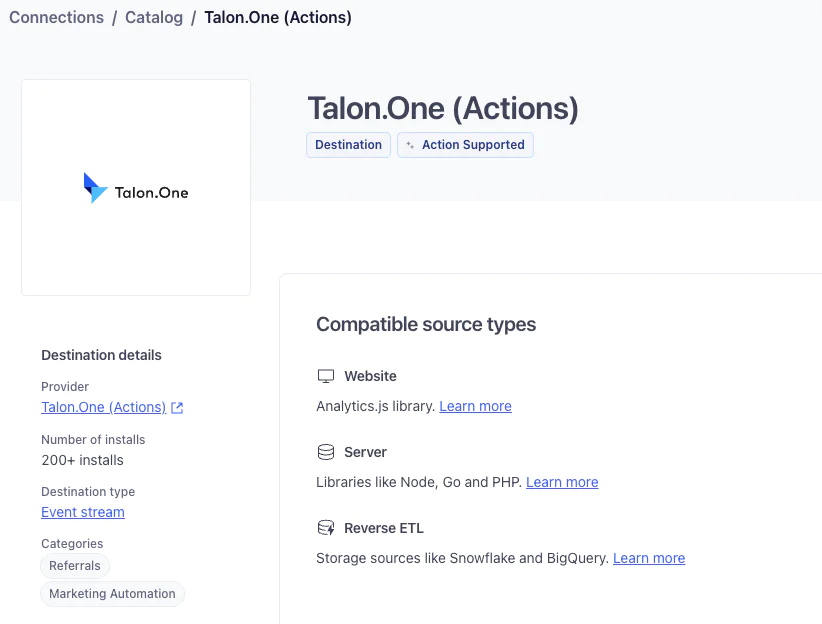
Task: Navigate to Catalog via breadcrumb
Action: click(x=153, y=18)
